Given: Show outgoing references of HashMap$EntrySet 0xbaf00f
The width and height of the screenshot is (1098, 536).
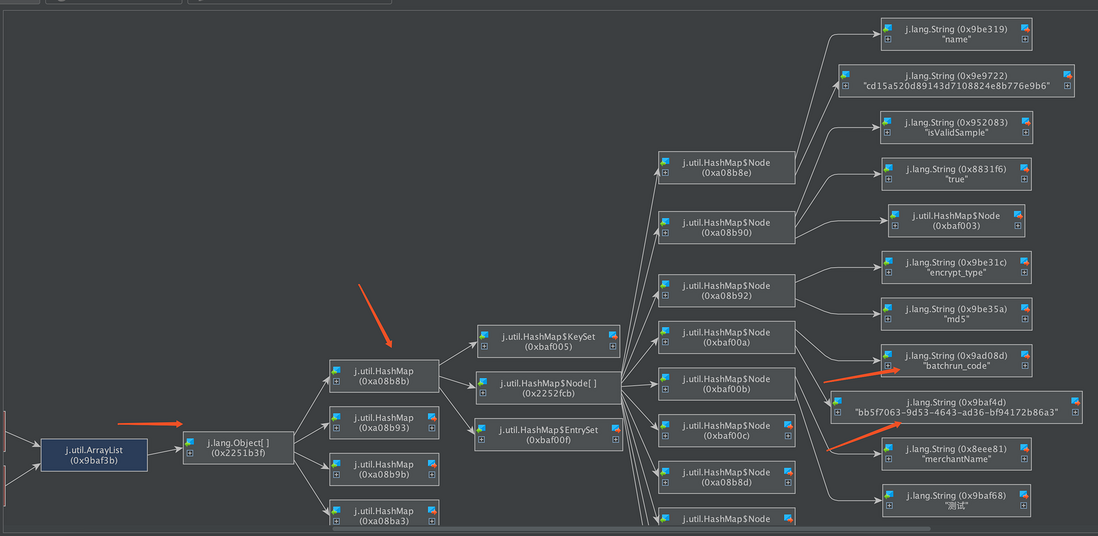Looking at the screenshot, I should pos(616,430).
